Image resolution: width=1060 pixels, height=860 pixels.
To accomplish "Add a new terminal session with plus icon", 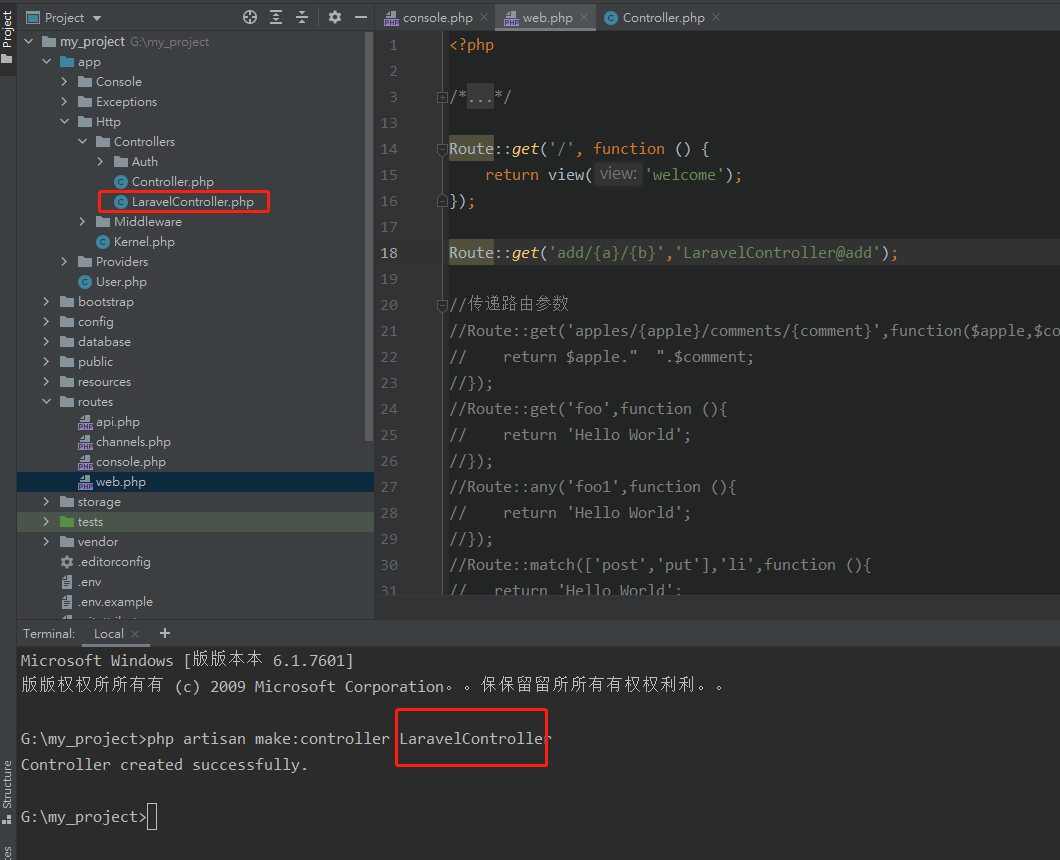I will click(165, 633).
